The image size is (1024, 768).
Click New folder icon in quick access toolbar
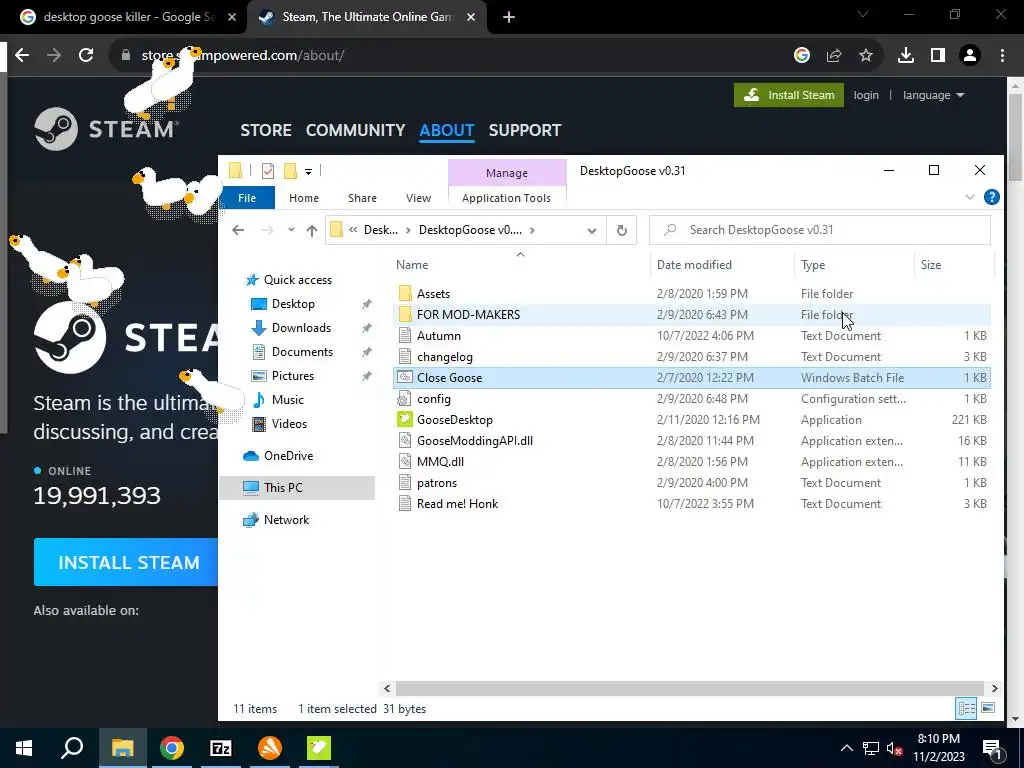pos(290,171)
